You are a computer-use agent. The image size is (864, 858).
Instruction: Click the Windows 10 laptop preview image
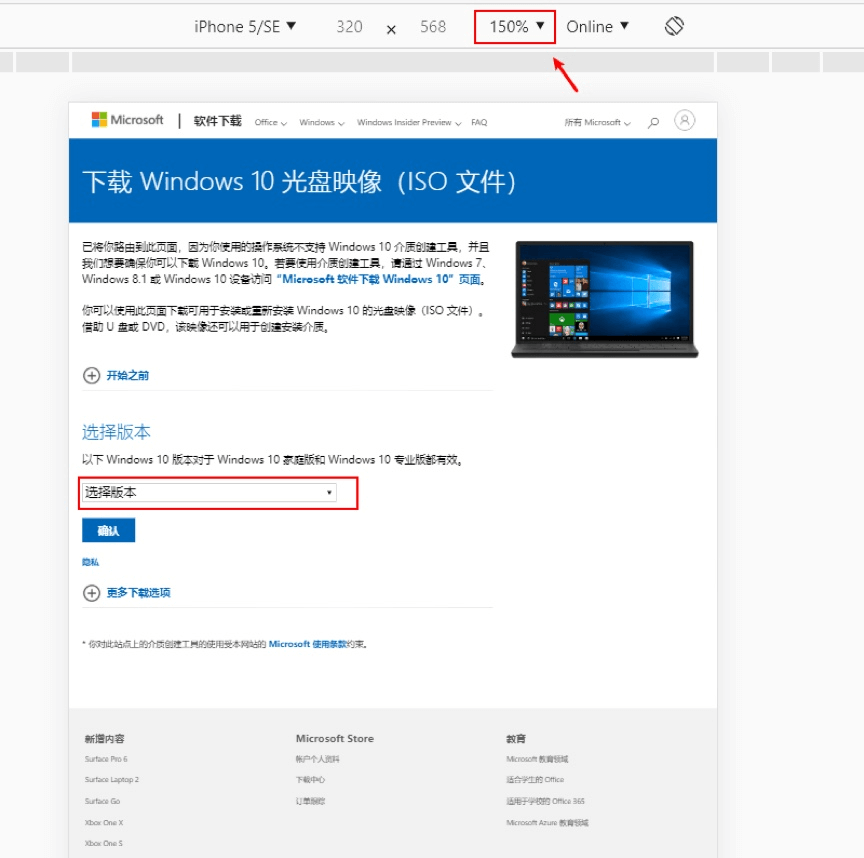pyautogui.click(x=604, y=297)
